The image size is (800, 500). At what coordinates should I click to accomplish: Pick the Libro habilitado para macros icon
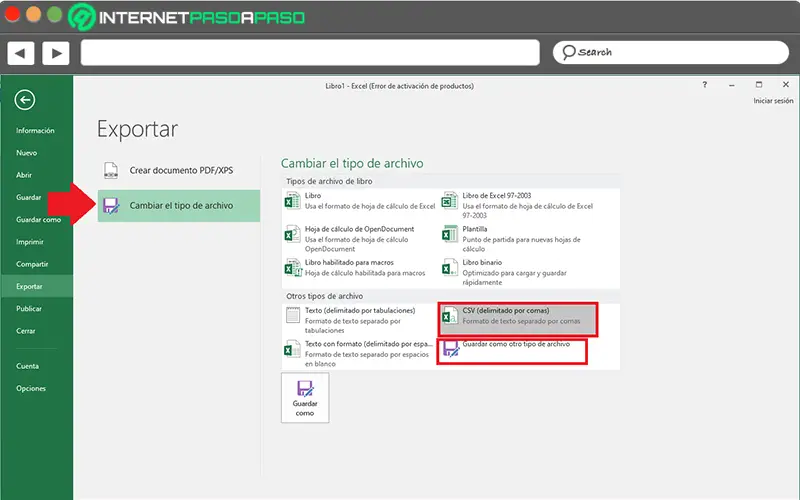point(293,267)
